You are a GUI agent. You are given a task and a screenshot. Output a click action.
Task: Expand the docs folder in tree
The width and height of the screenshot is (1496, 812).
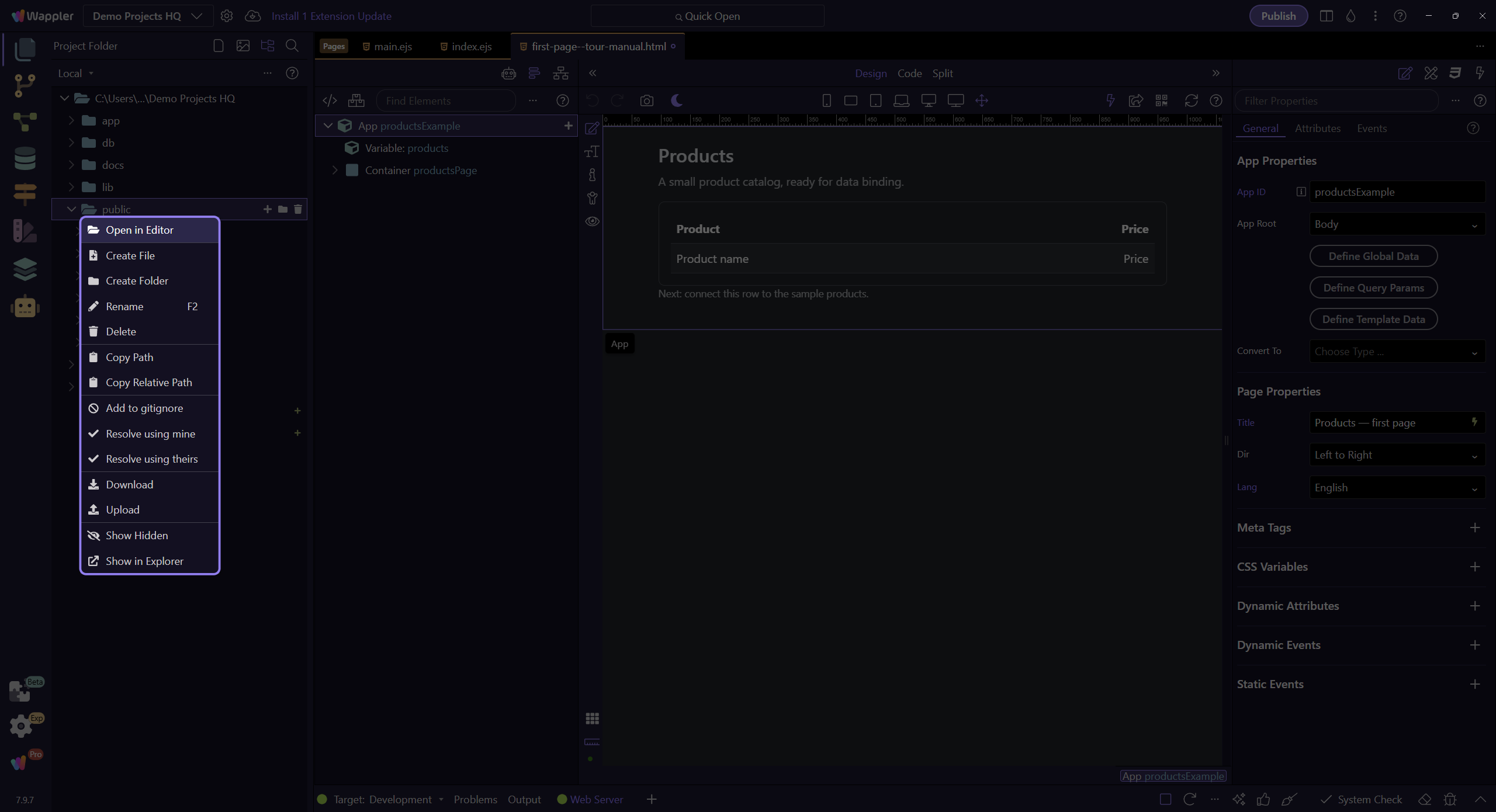pos(71,165)
